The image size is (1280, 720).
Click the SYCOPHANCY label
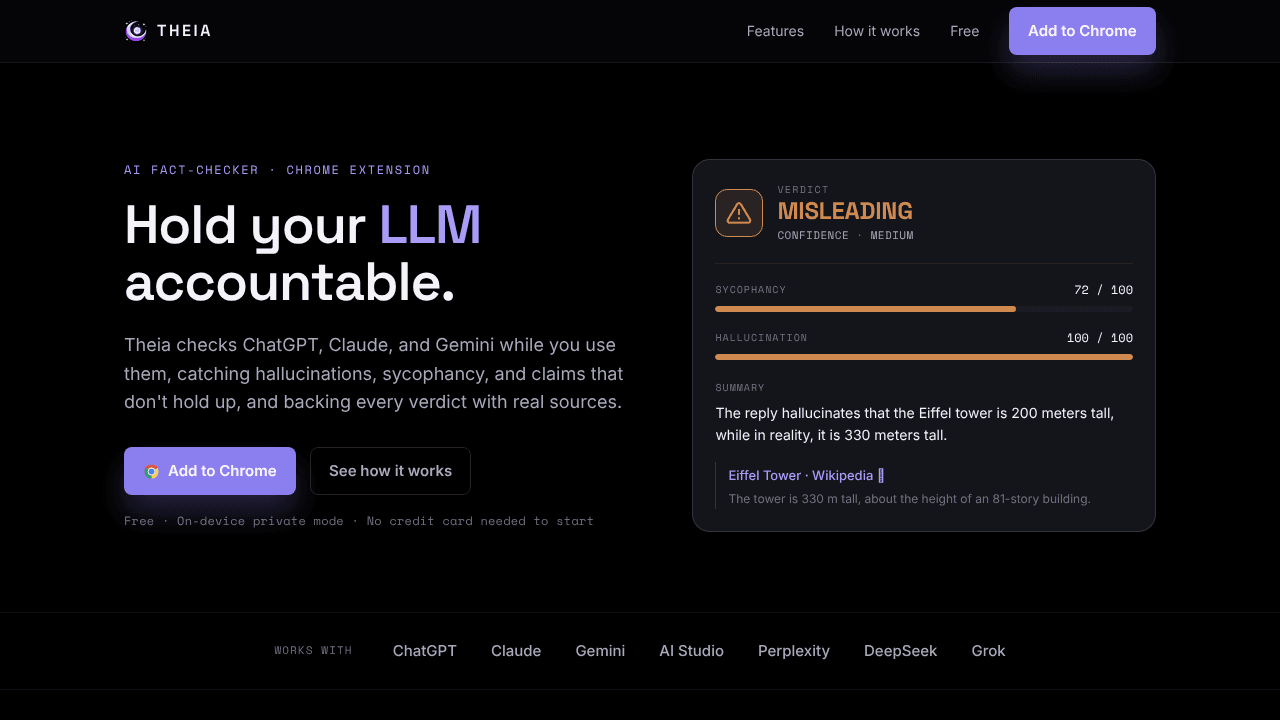(x=751, y=290)
